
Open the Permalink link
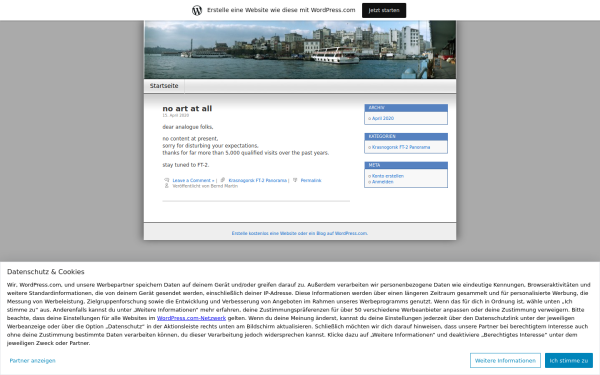coord(311,180)
